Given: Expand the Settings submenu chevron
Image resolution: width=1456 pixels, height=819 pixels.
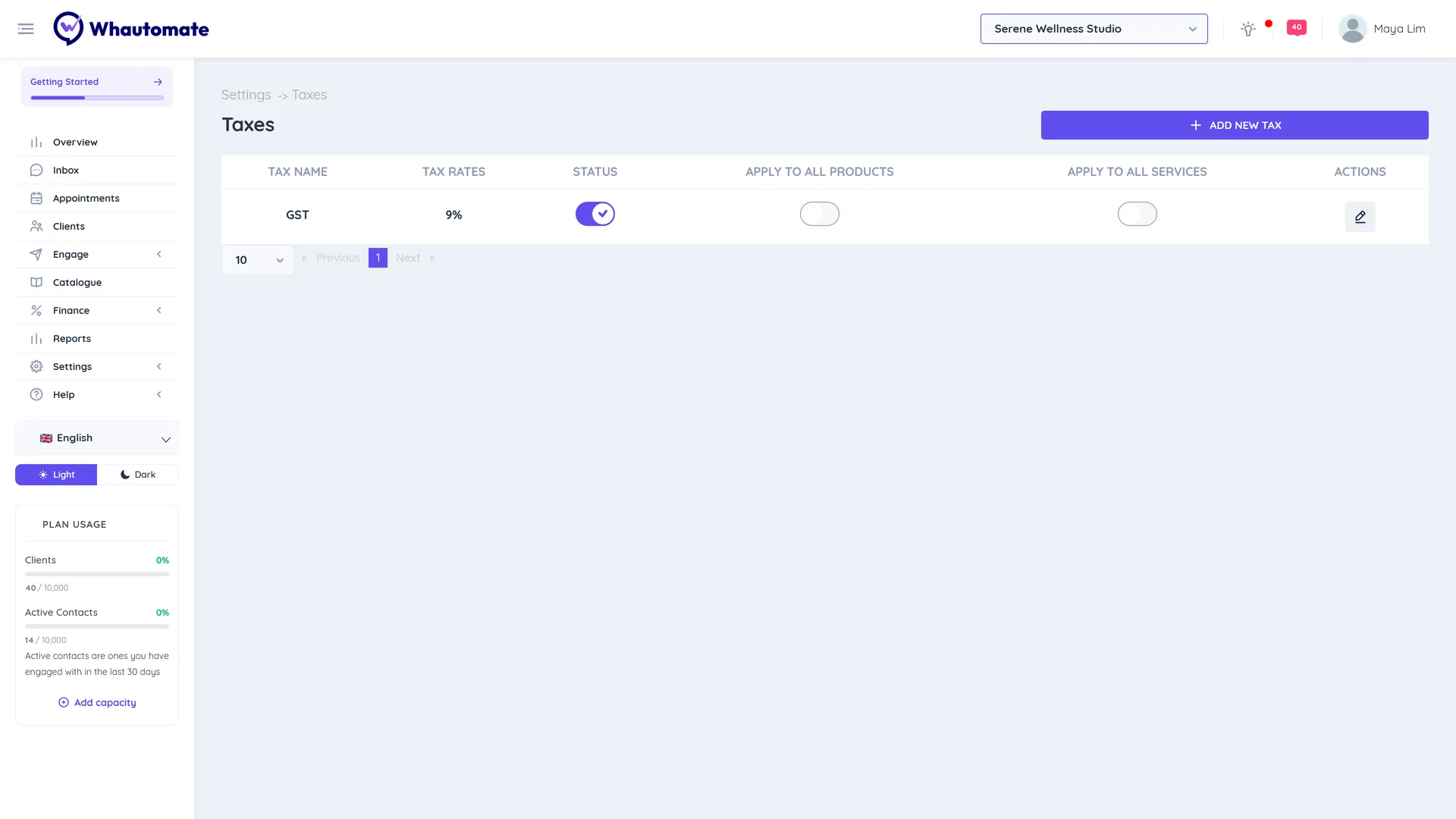Looking at the screenshot, I should pos(159,366).
